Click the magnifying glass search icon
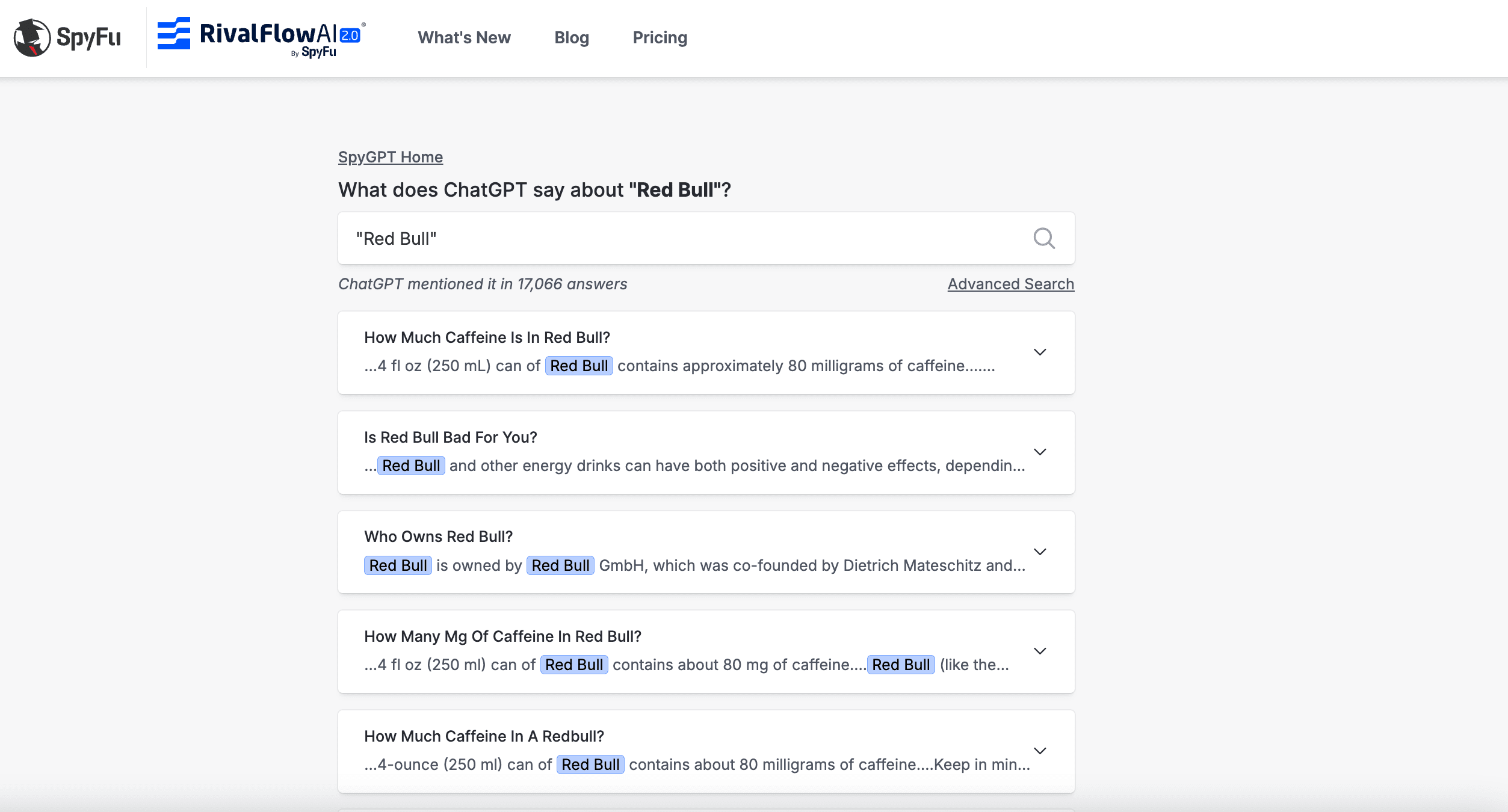Screen dimensions: 1508x812 [x=1043, y=238]
